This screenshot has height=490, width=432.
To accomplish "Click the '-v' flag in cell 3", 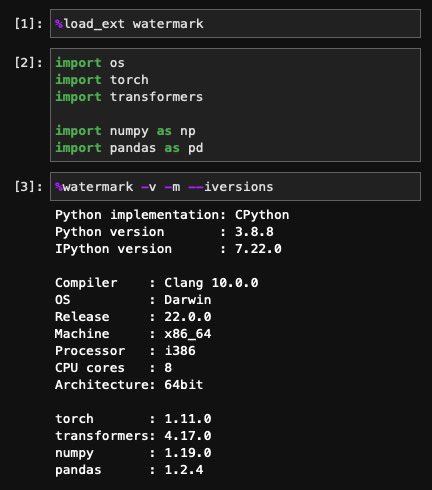I will pyautogui.click(x=149, y=187).
